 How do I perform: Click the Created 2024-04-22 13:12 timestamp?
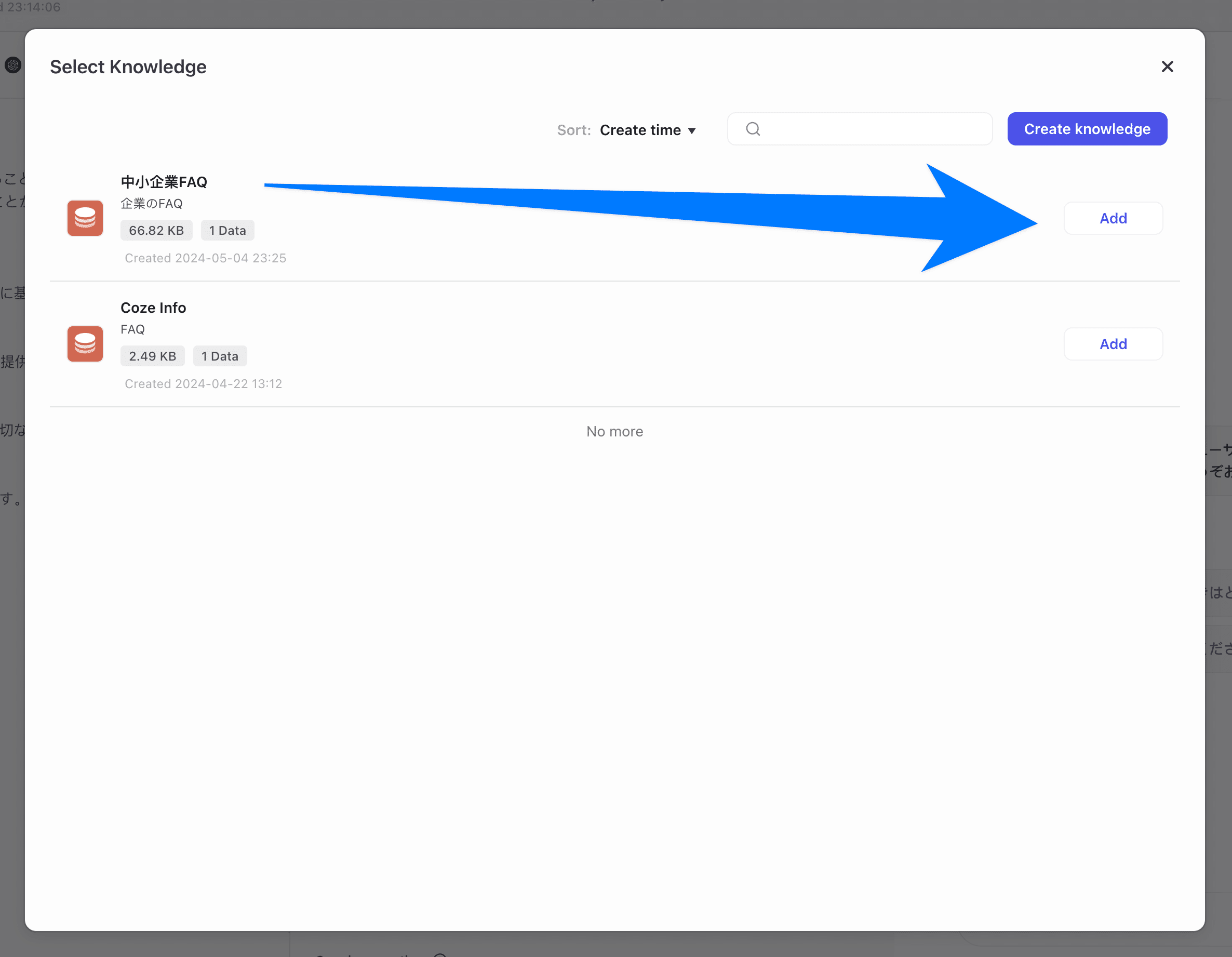point(203,384)
